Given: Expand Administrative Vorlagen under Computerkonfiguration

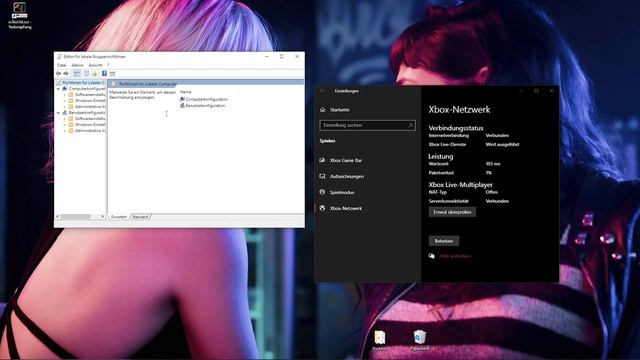Looking at the screenshot, I should click(x=64, y=107).
